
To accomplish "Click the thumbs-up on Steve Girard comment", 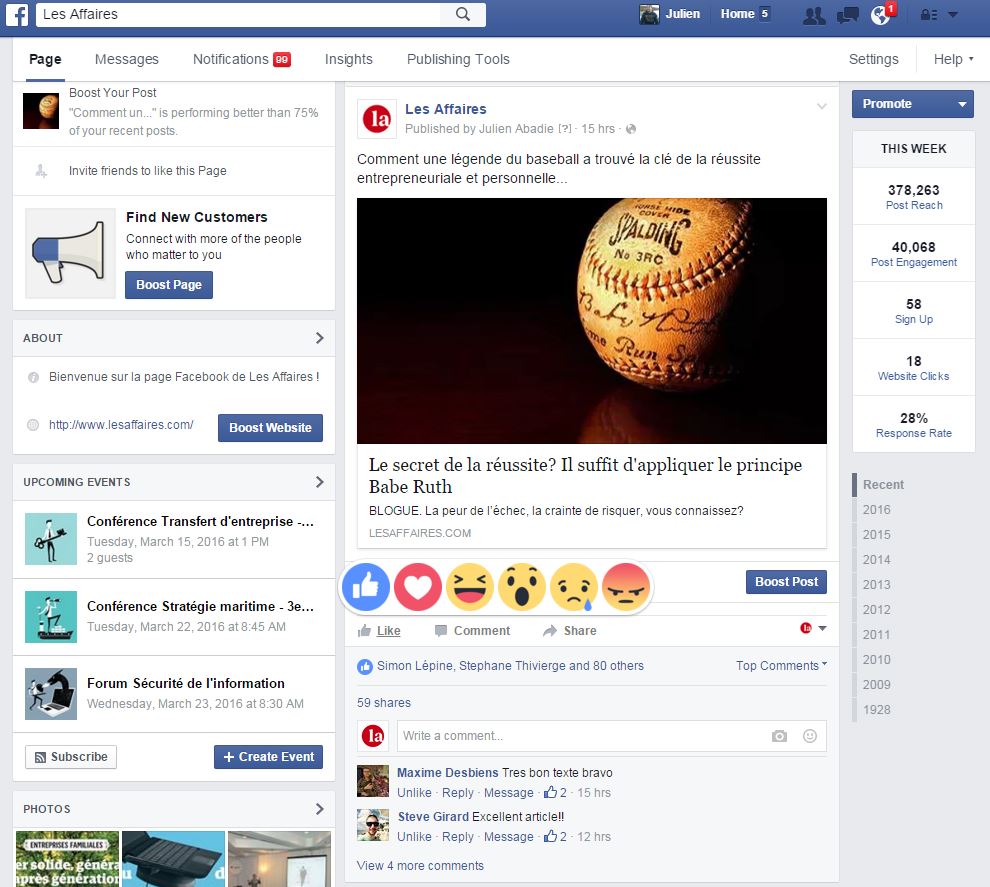I will (x=551, y=836).
